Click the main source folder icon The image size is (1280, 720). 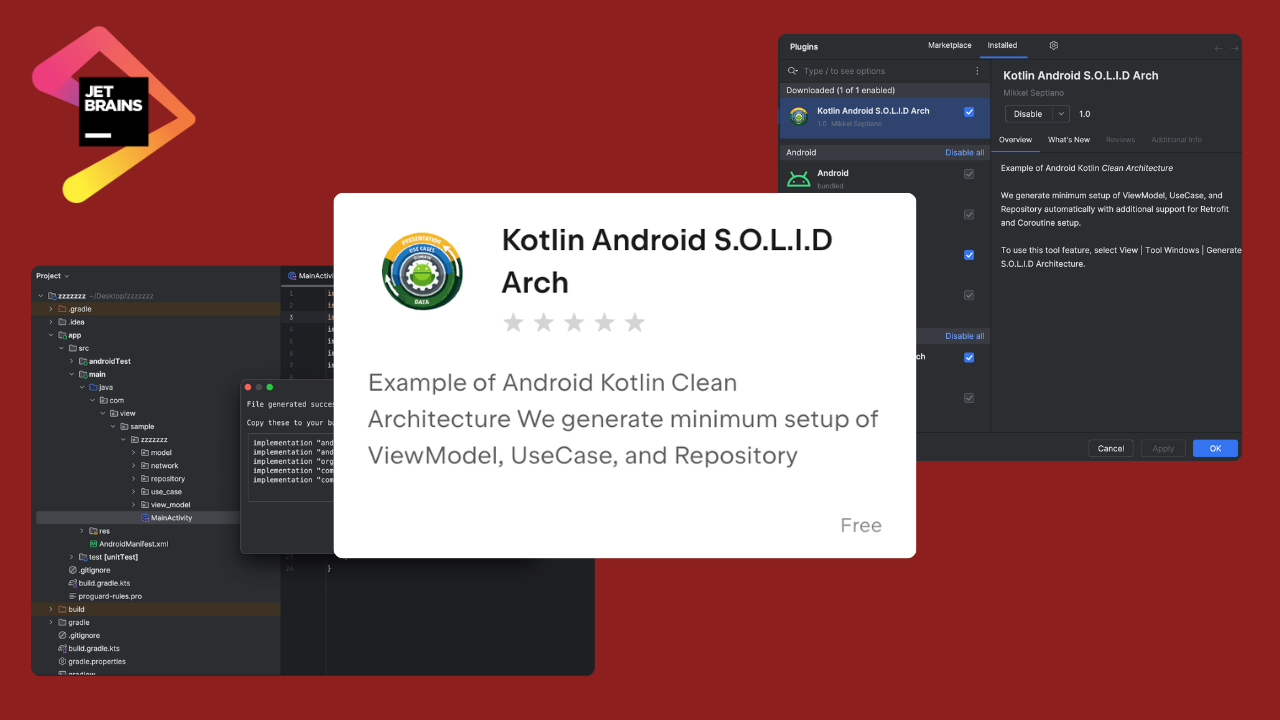pyautogui.click(x=82, y=374)
